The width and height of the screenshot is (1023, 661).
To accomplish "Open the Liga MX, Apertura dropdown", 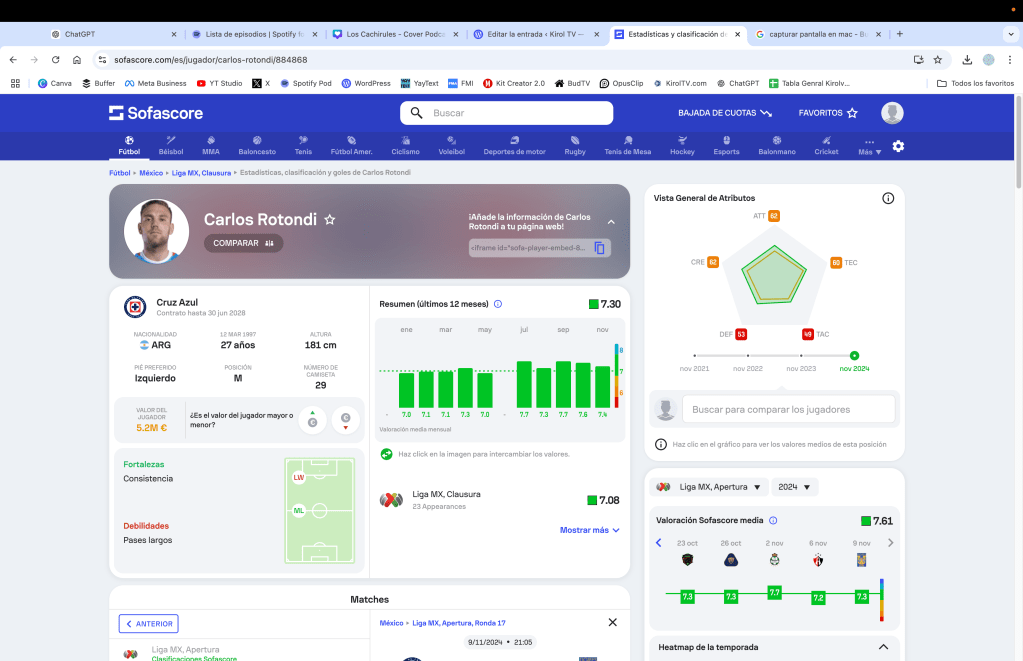I will click(711, 487).
